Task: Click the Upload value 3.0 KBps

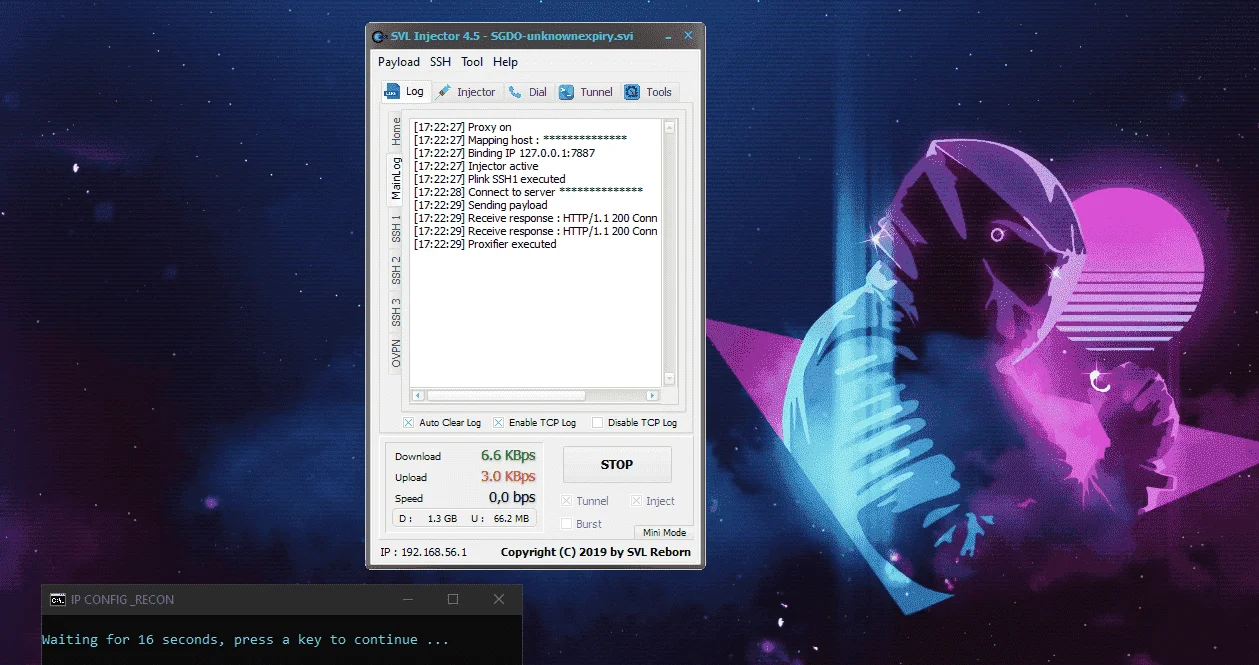Action: [508, 476]
